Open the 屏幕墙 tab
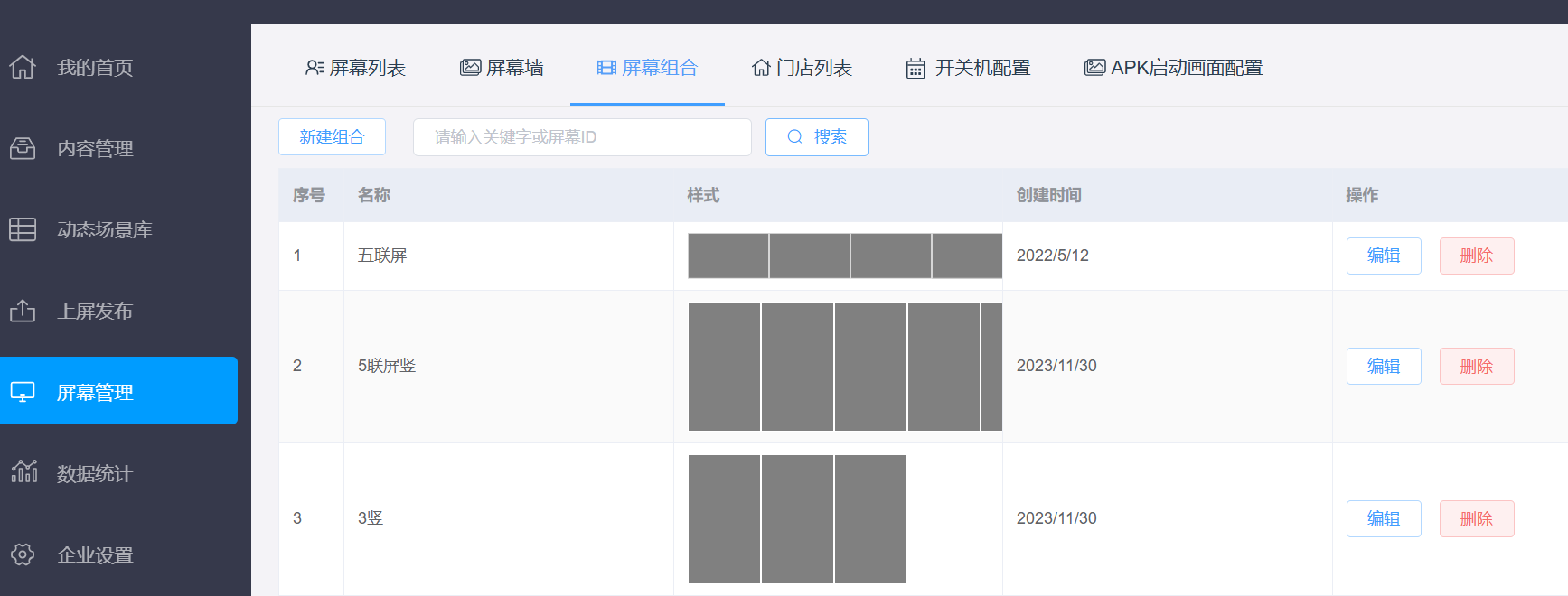Image resolution: width=1568 pixels, height=596 pixels. pyautogui.click(x=502, y=68)
